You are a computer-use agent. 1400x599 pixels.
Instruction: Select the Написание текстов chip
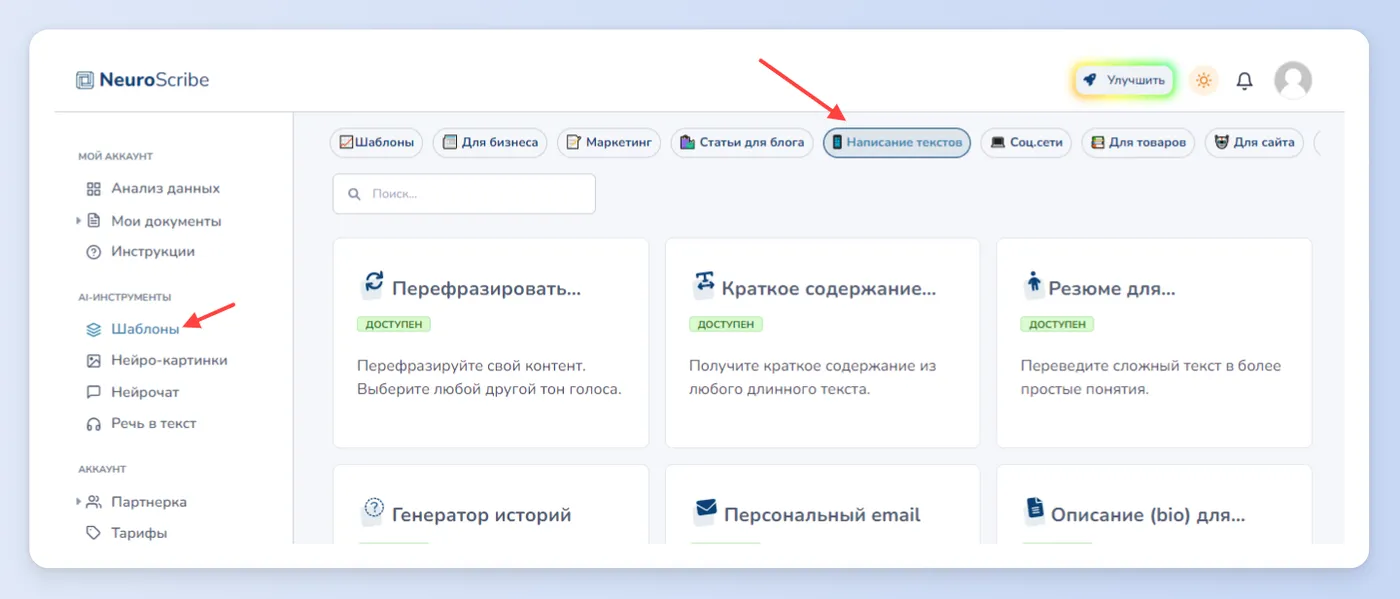pos(896,143)
